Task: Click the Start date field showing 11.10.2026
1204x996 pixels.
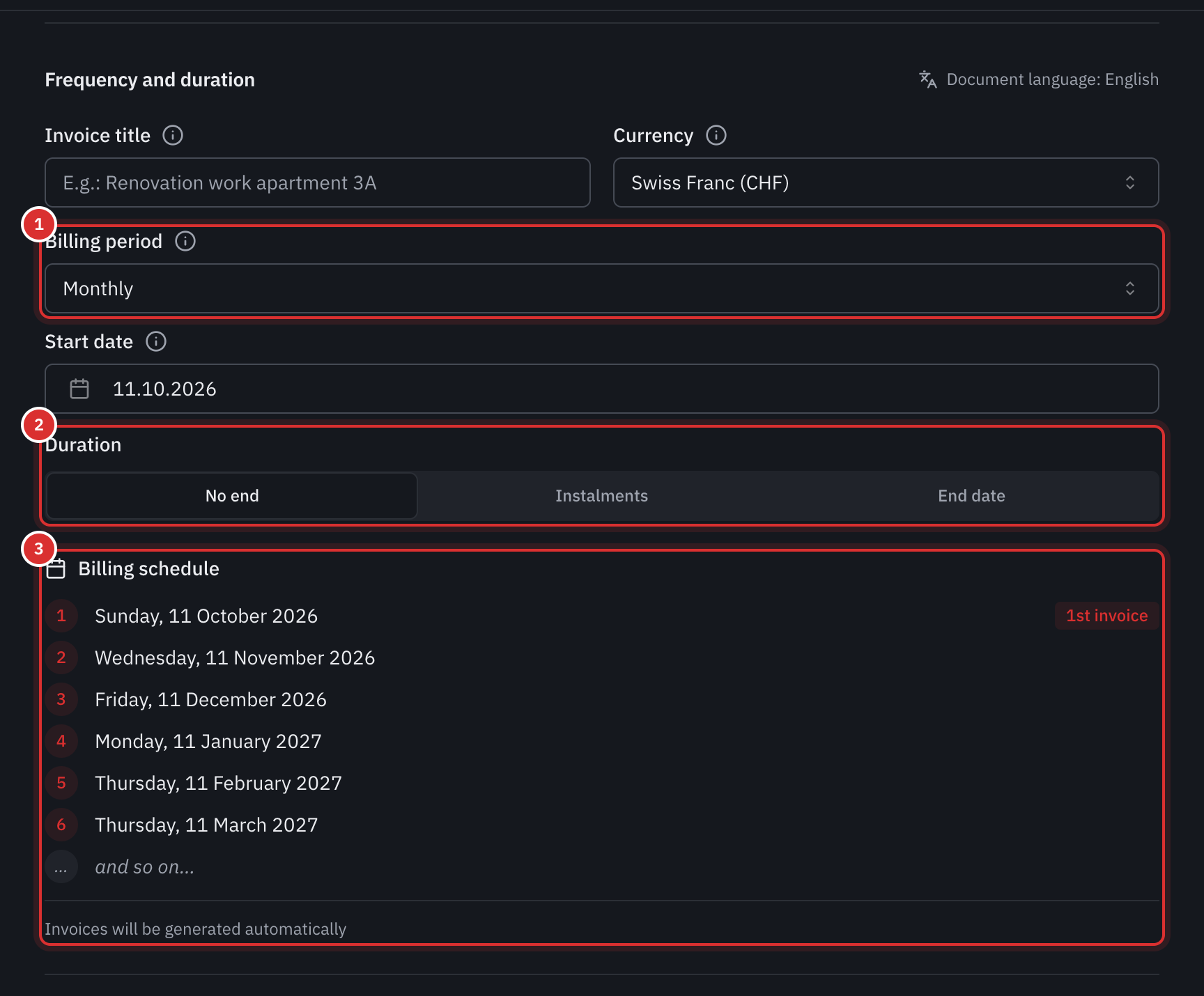Action: coord(601,389)
